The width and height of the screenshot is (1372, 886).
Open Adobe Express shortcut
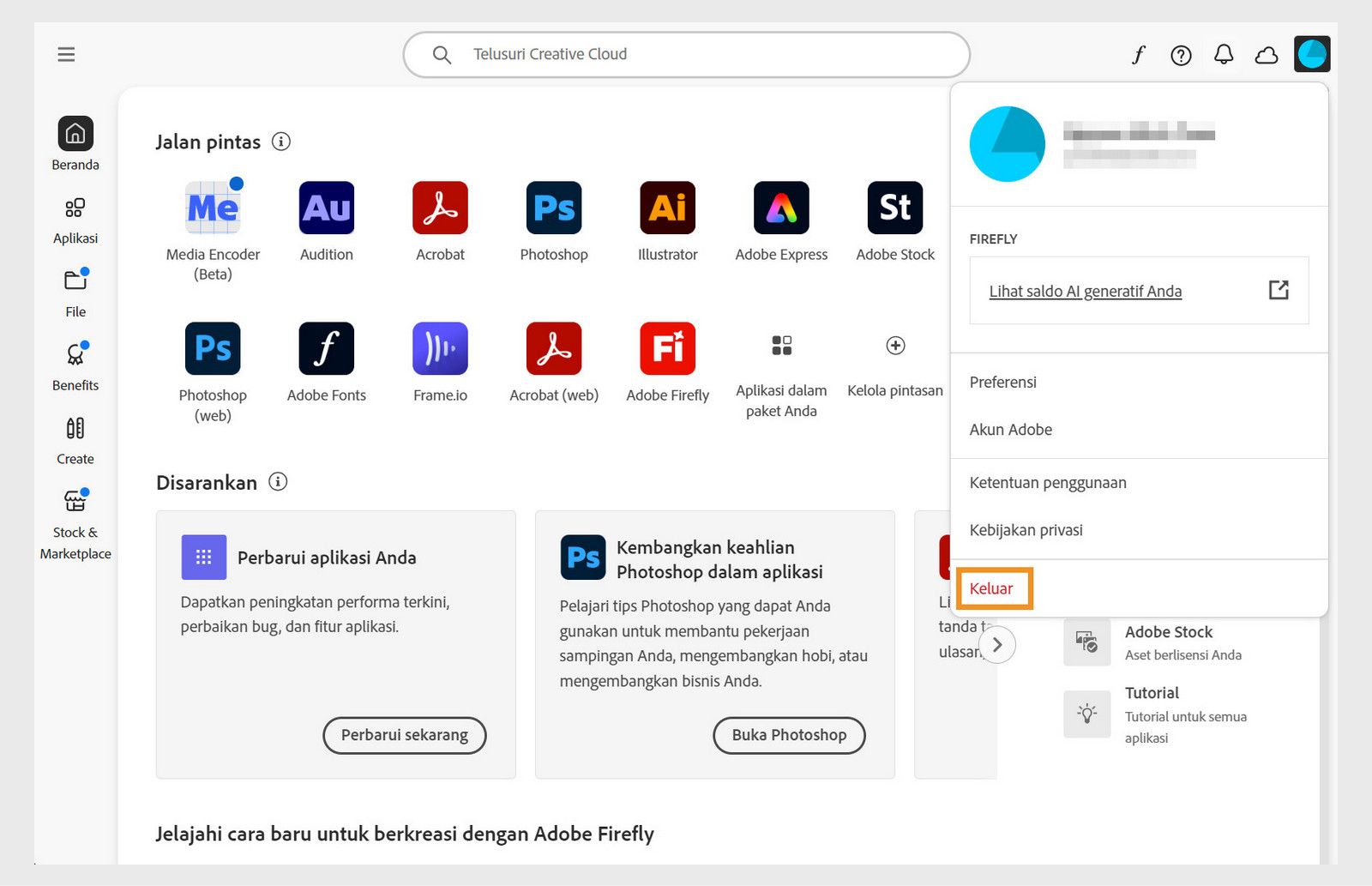(x=780, y=207)
